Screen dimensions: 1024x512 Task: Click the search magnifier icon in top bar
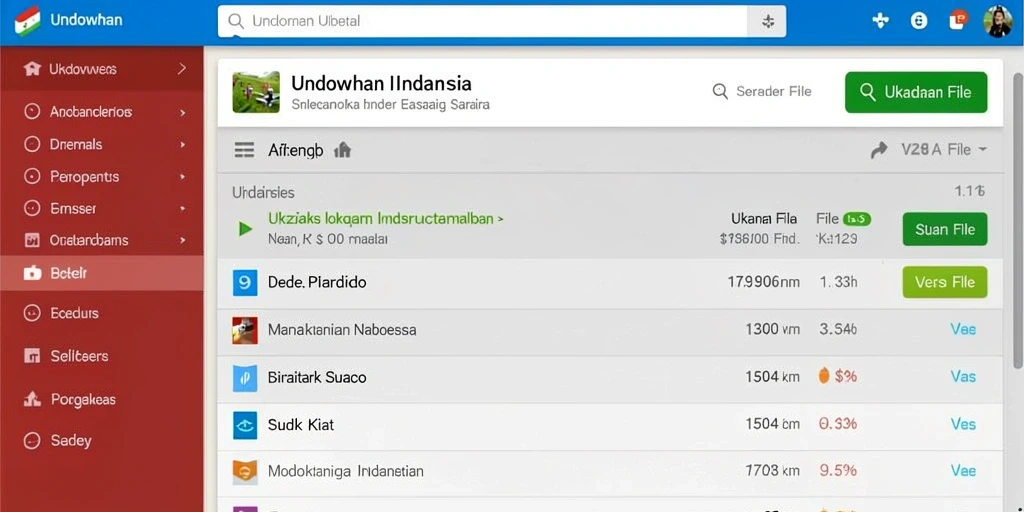click(236, 22)
